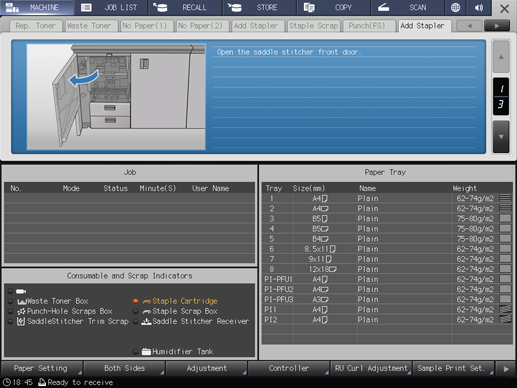This screenshot has height=388, width=517.
Task: Switch to the Waste Toner tab
Action: [89, 26]
